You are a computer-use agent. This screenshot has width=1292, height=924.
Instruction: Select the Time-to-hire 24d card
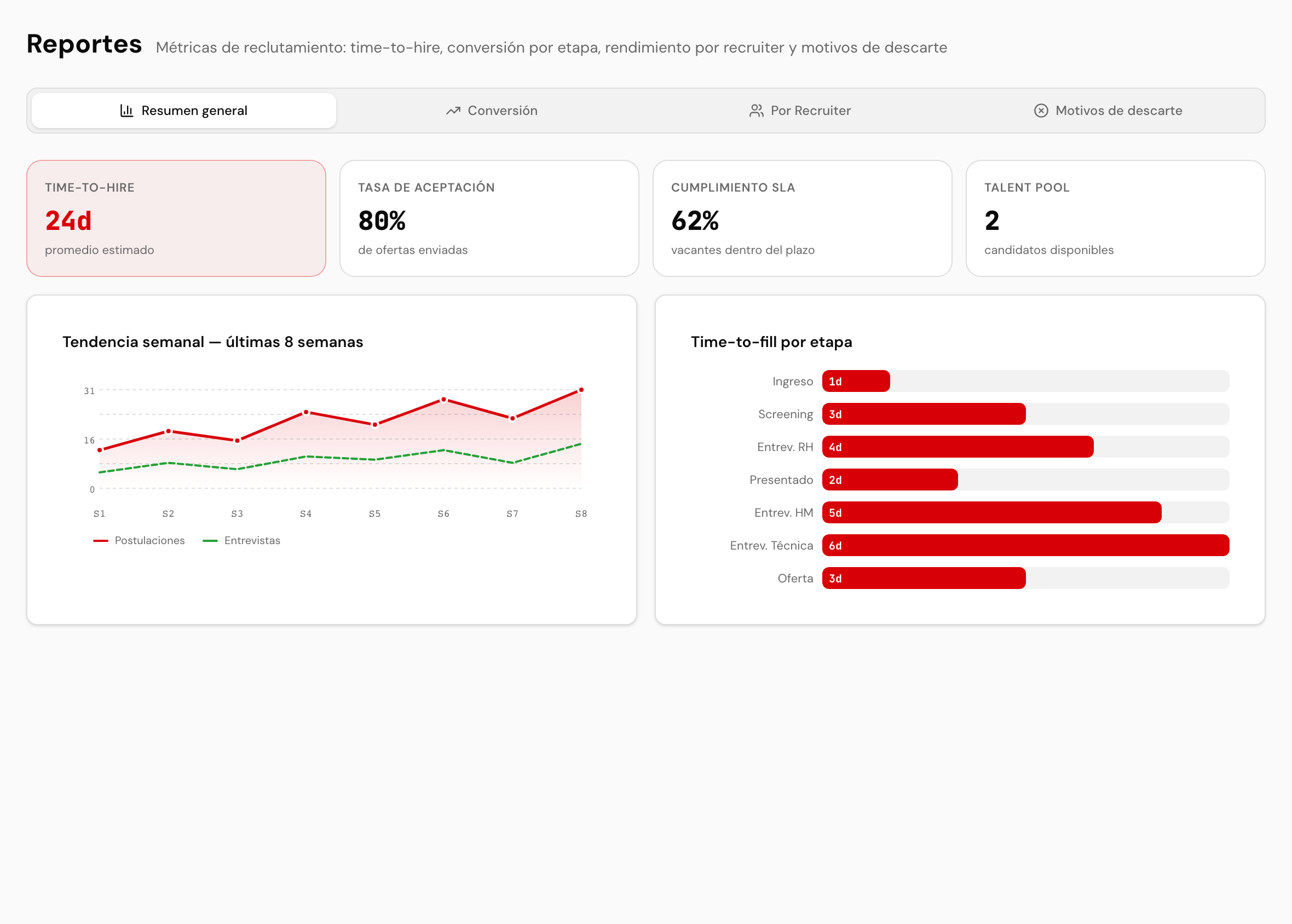pyautogui.click(x=176, y=218)
